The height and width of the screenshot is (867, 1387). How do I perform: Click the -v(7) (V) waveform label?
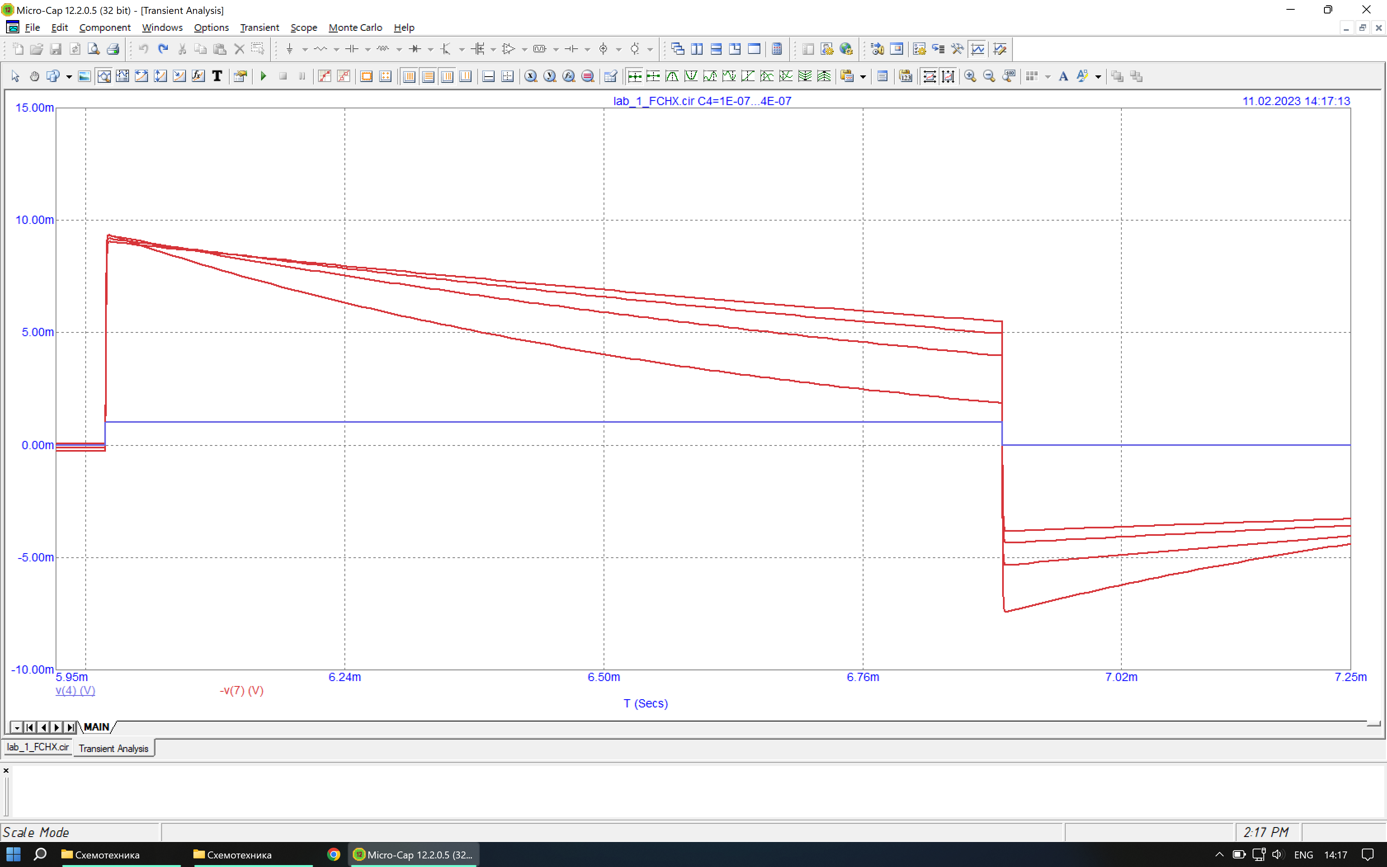[241, 690]
